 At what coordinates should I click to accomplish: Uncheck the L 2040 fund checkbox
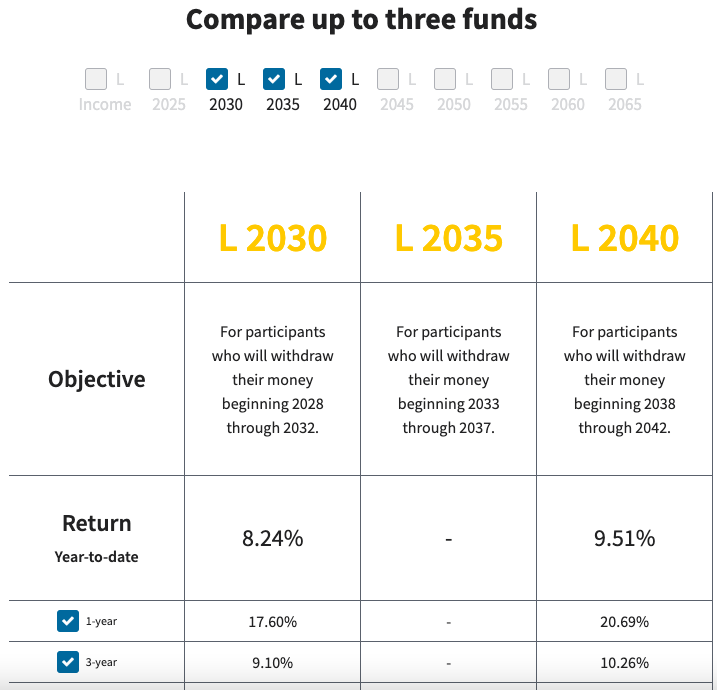point(331,79)
